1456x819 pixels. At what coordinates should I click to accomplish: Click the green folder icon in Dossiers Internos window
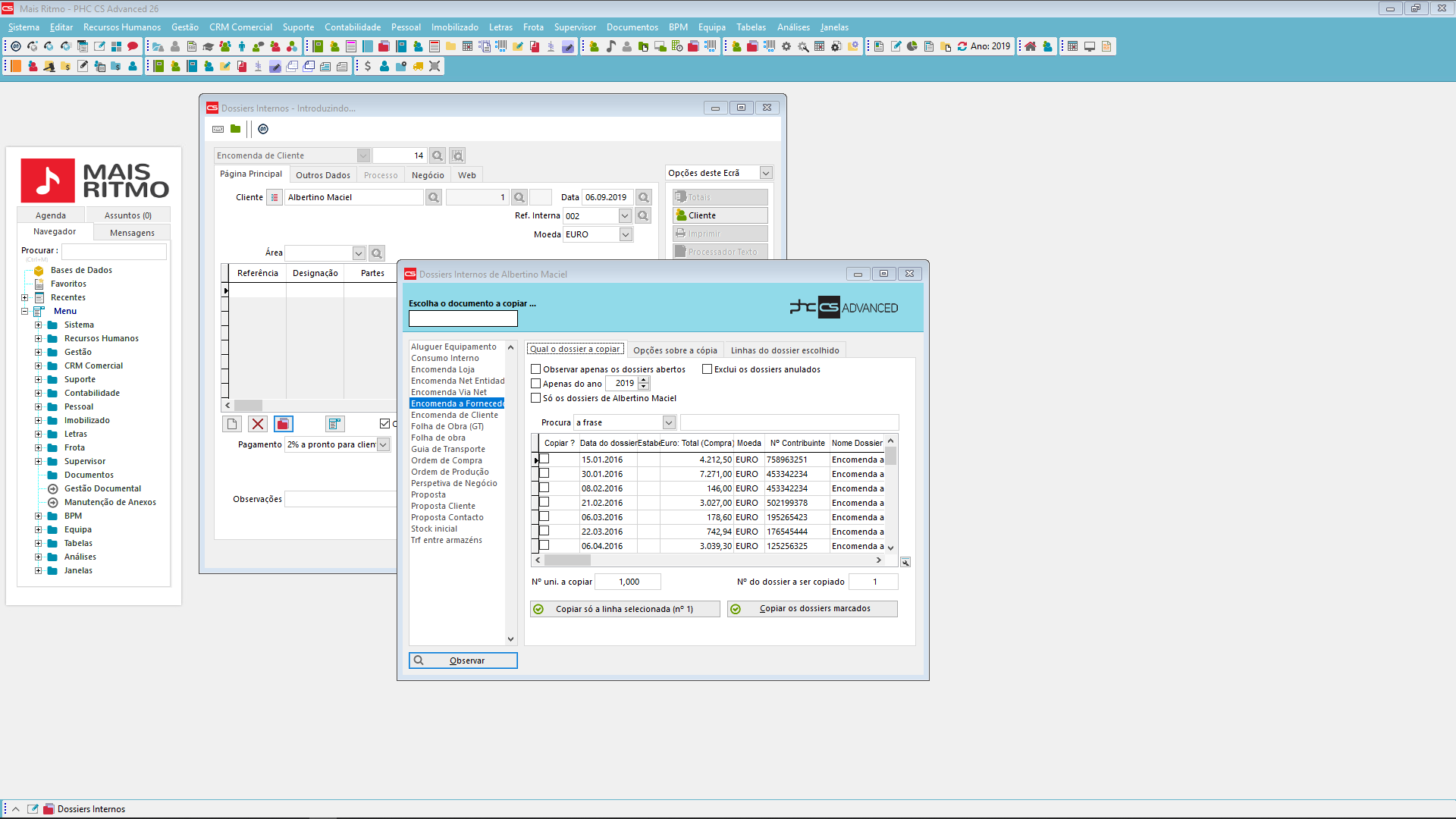pos(236,129)
